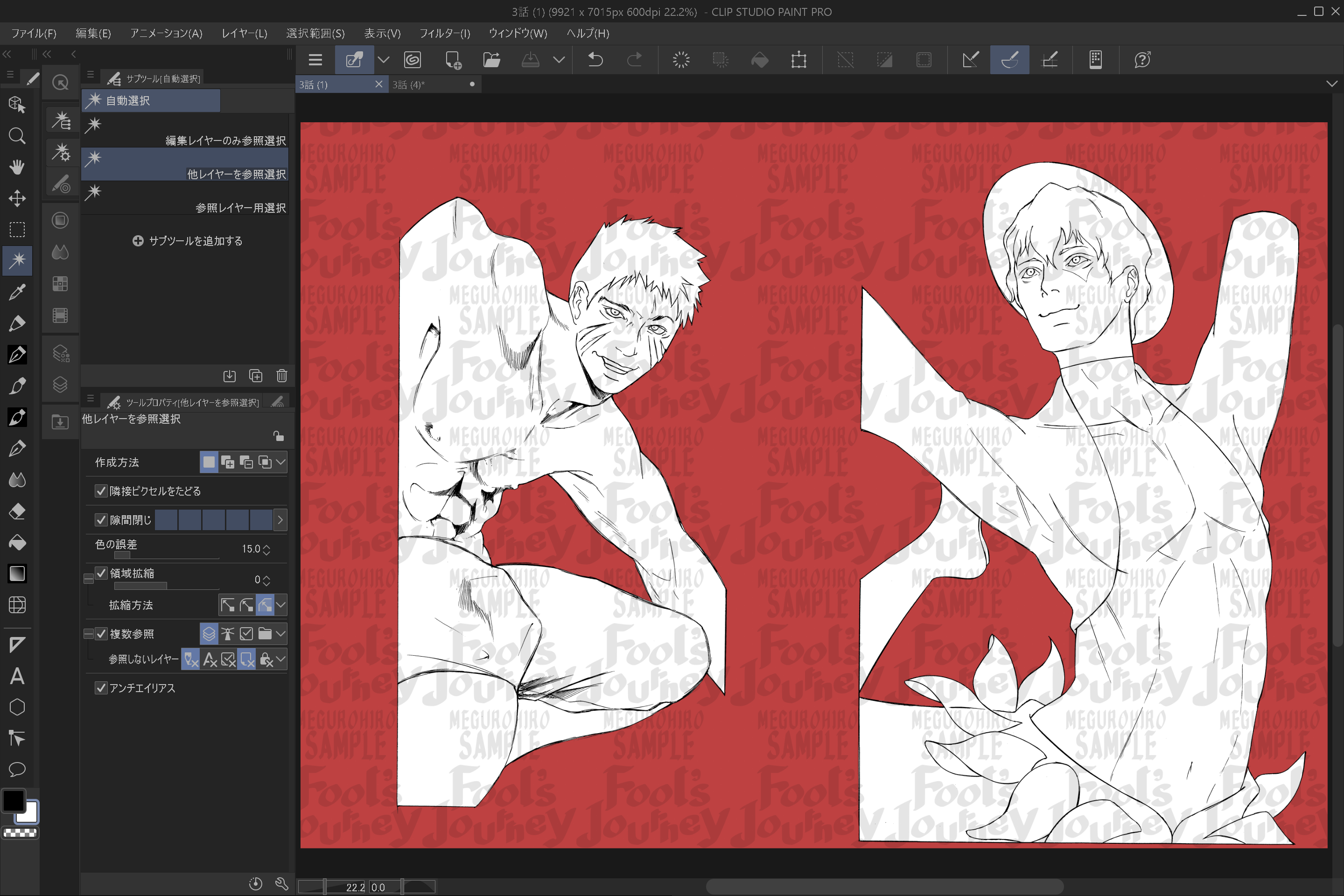Select the Zoom magnifier tool
1344x896 pixels.
pos(17,136)
